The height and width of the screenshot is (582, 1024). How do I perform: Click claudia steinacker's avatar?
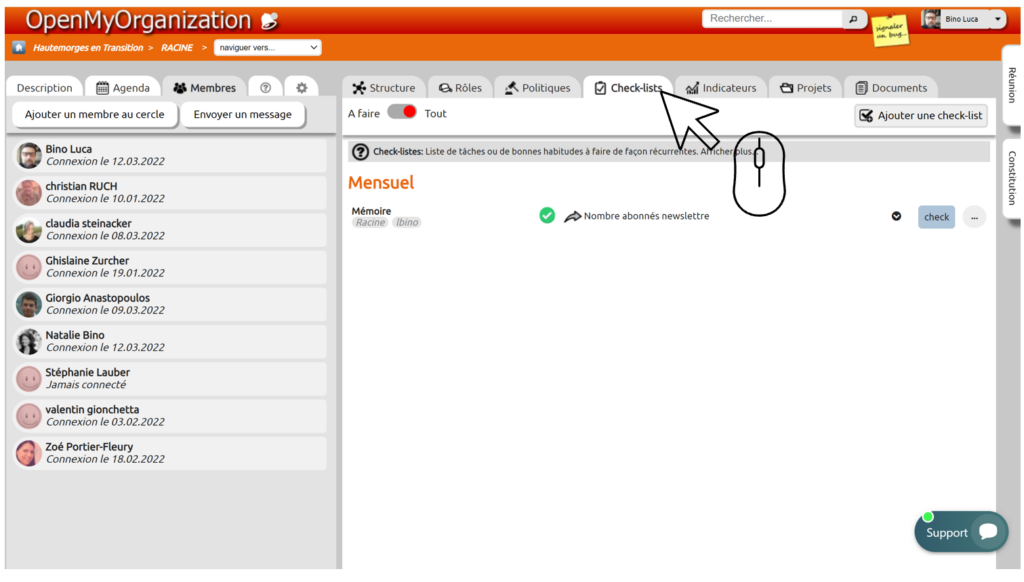click(29, 230)
